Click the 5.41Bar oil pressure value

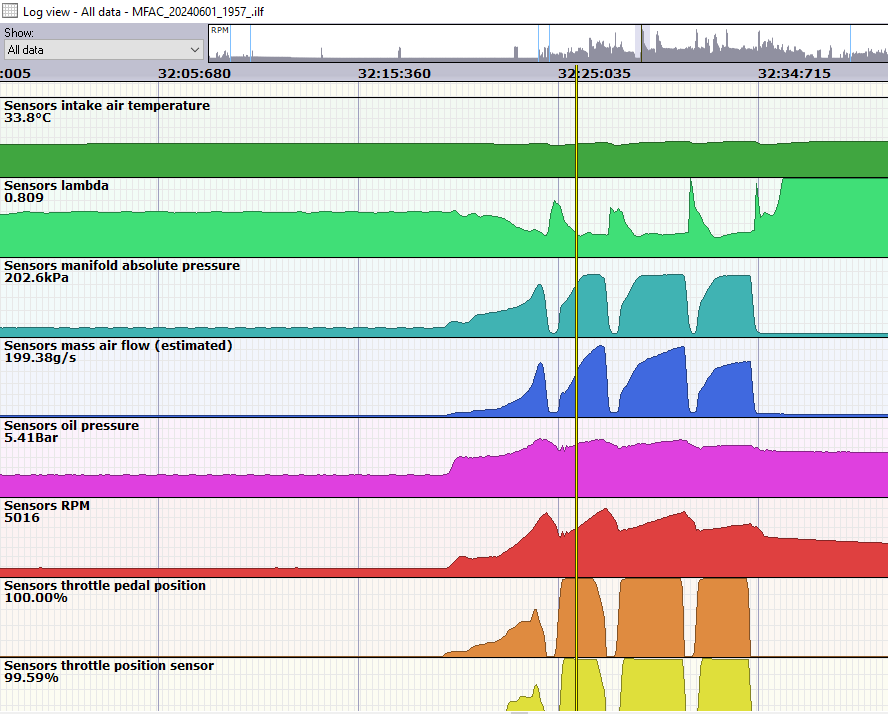click(x=31, y=438)
